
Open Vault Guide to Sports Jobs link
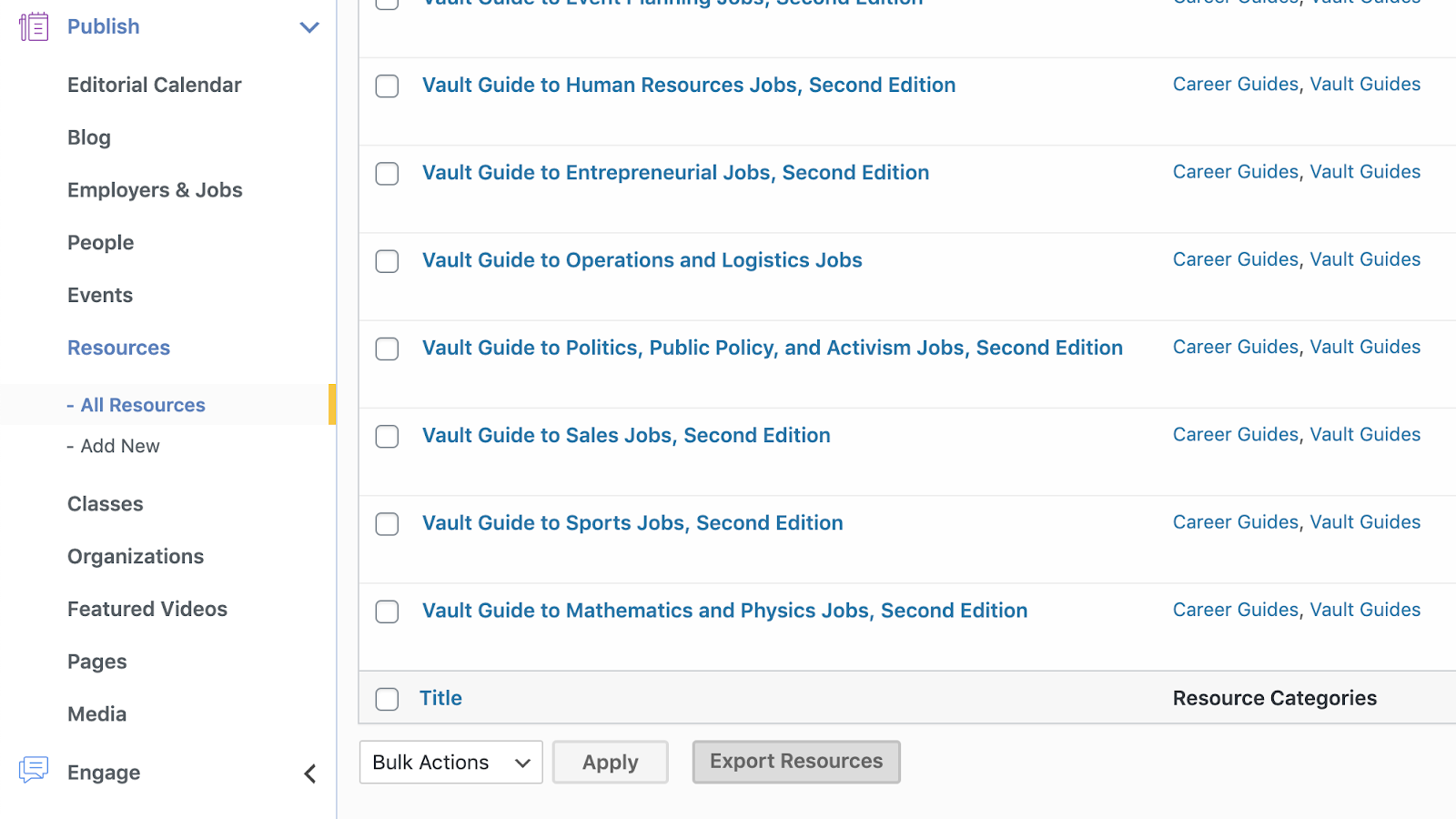[x=632, y=523]
